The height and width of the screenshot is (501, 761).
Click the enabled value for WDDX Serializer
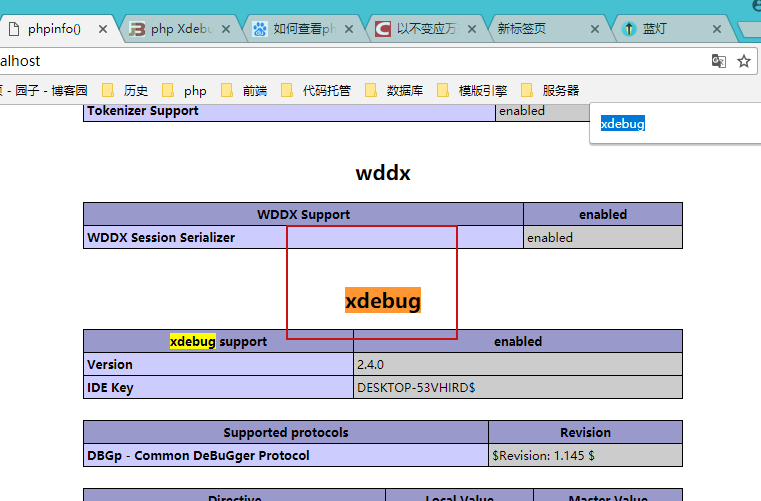click(603, 237)
